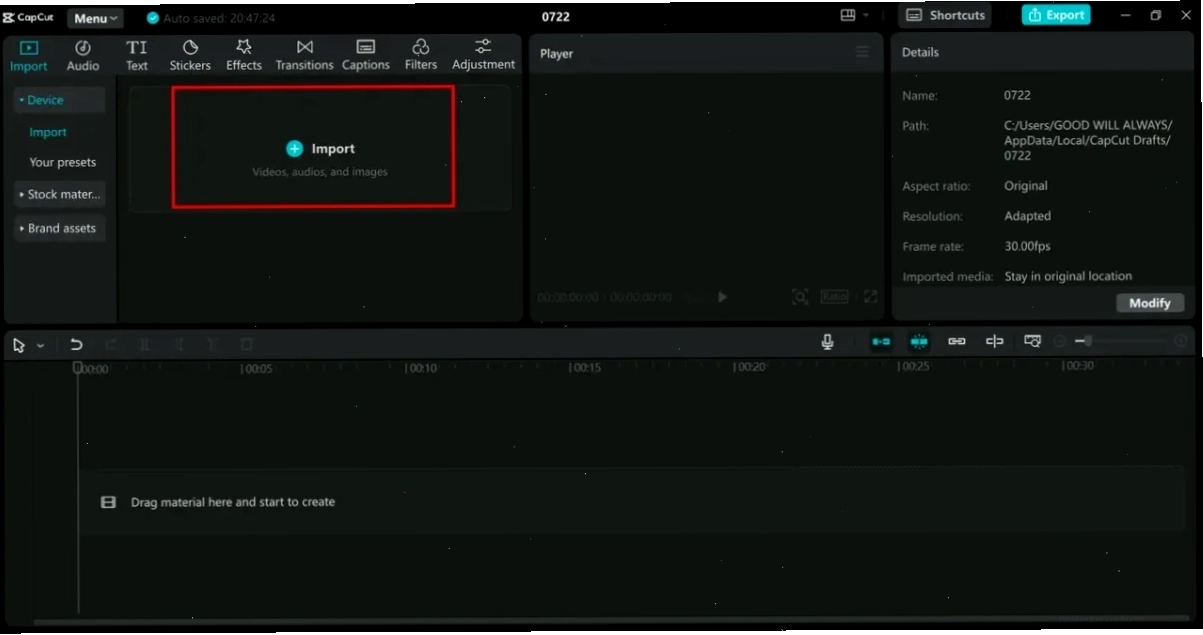Open the Filters tab
Image resolution: width=1203 pixels, height=635 pixels.
[421, 55]
